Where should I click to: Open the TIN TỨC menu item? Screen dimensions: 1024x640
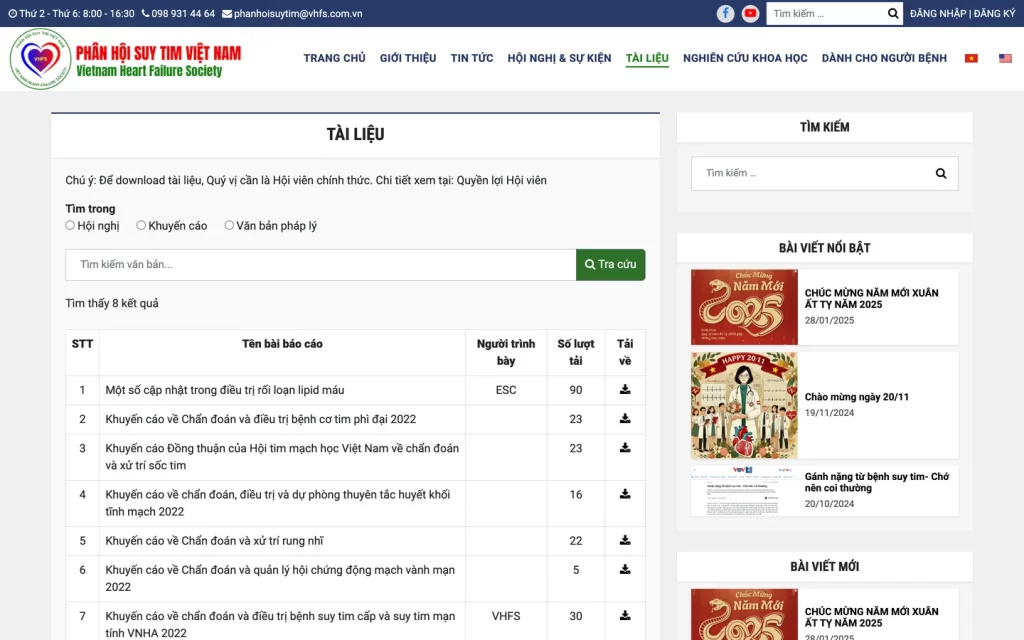pos(472,58)
